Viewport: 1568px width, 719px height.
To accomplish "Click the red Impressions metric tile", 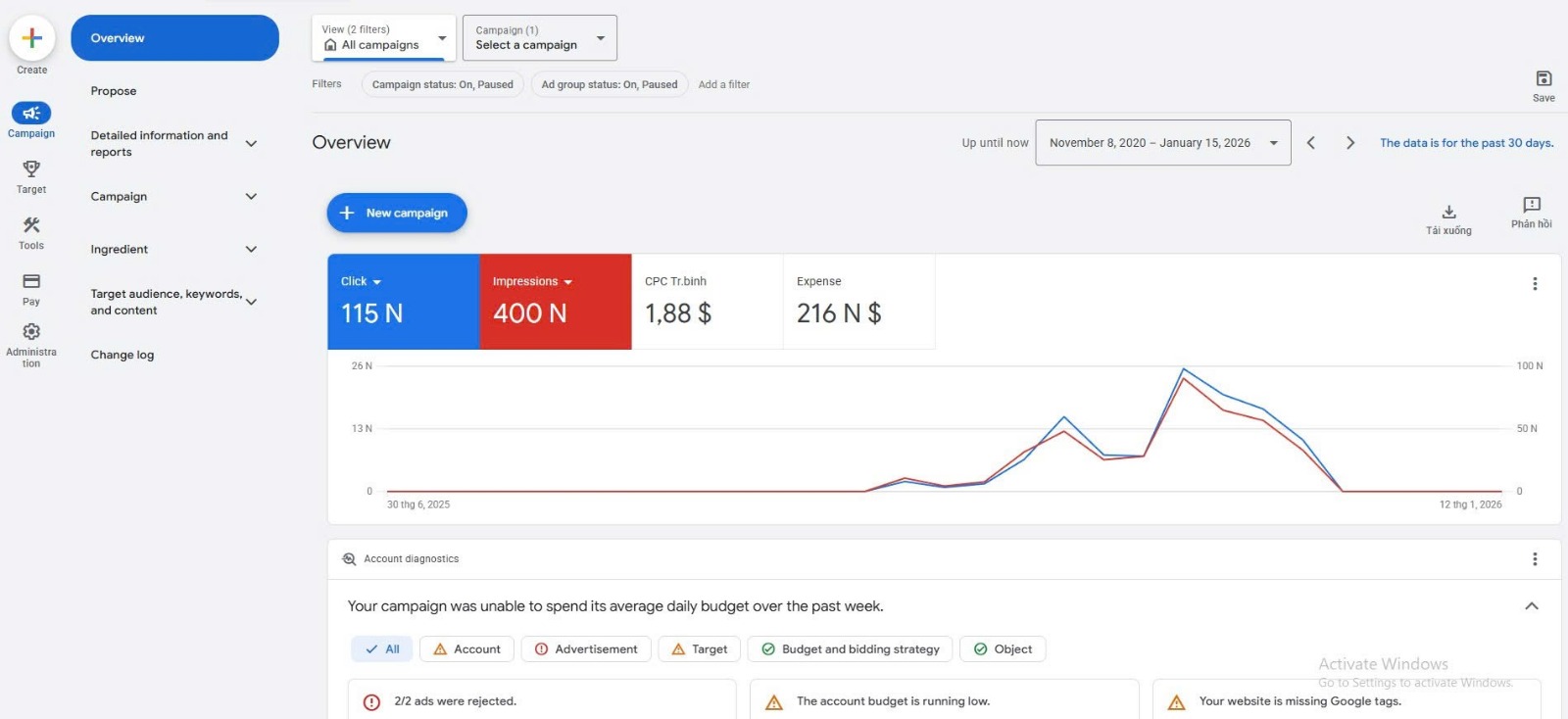I will pyautogui.click(x=555, y=302).
